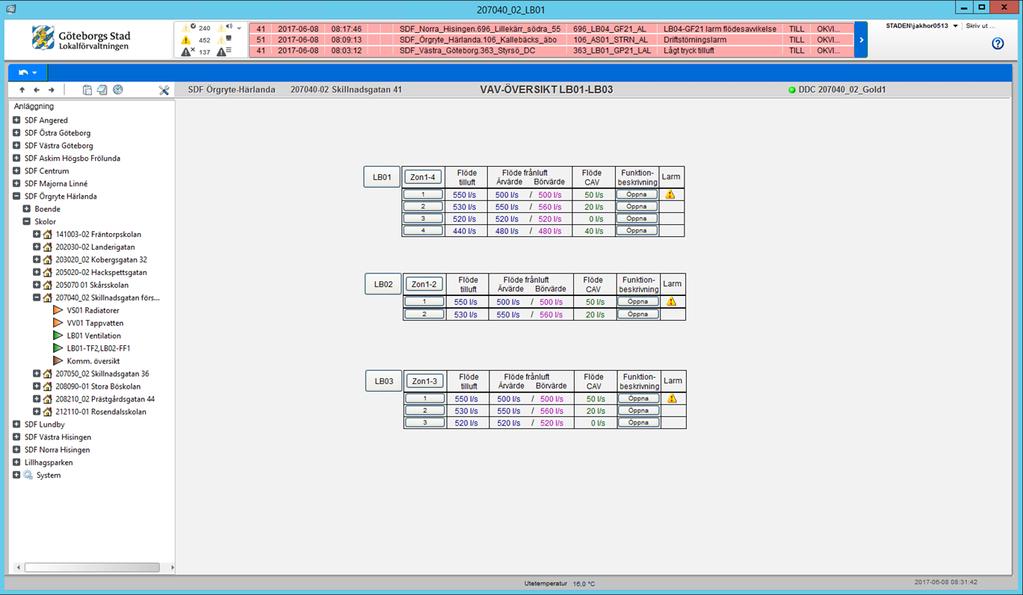The image size is (1023, 595).
Task: Click zone button 3 in the LB01 table
Action: tap(423, 219)
